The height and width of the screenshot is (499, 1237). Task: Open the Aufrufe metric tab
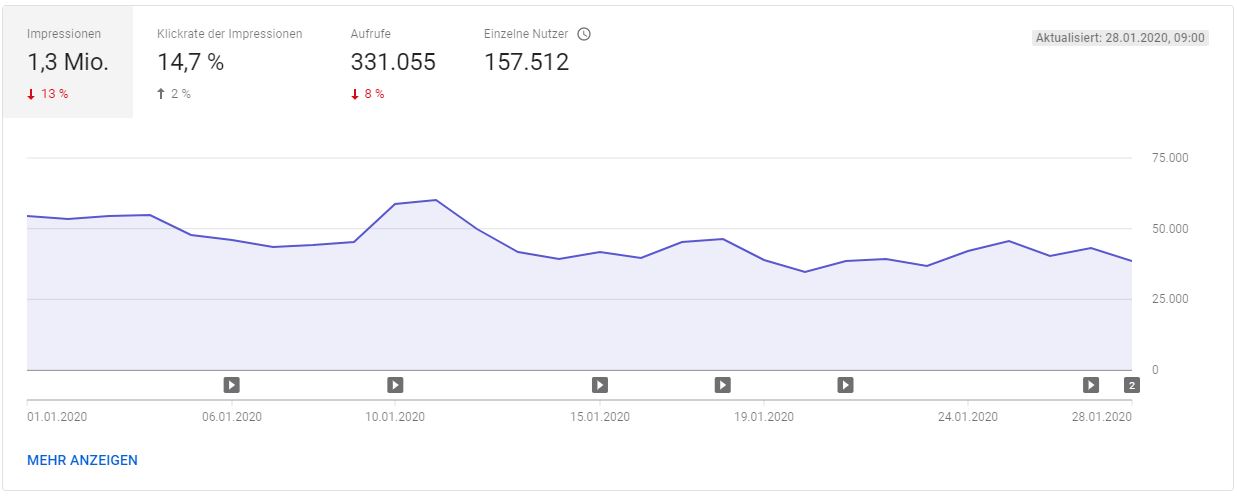[392, 62]
